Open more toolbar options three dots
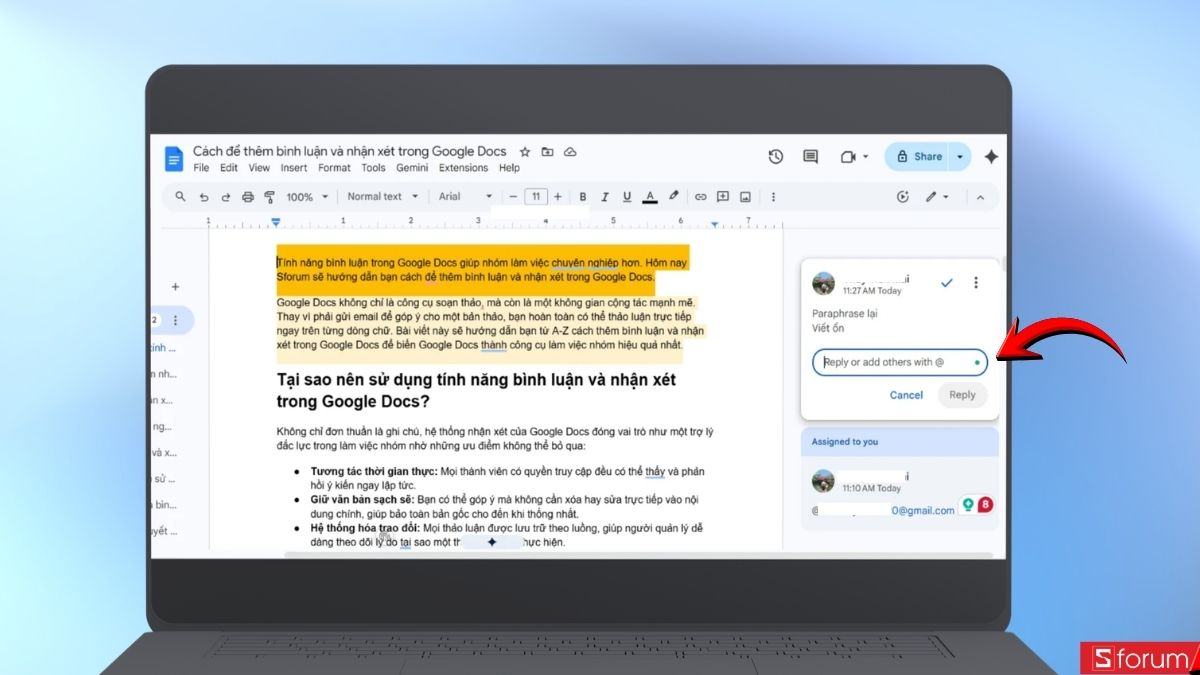Image resolution: width=1200 pixels, height=675 pixels. pos(773,197)
